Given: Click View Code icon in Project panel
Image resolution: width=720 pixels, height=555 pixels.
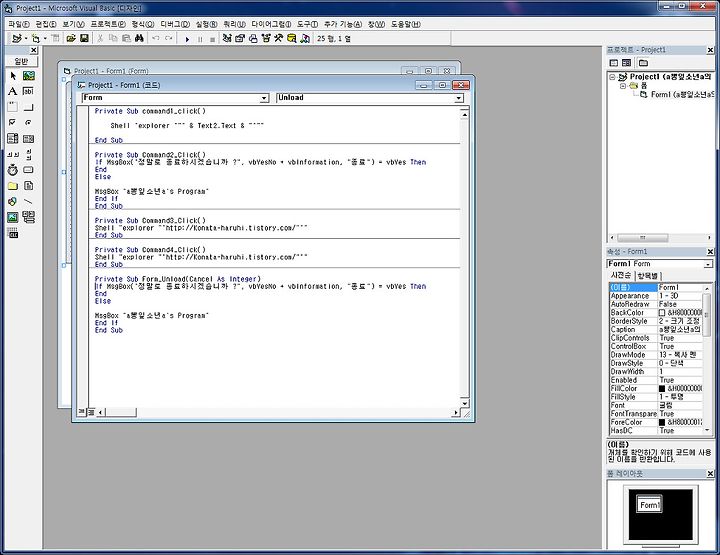Looking at the screenshot, I should 613,62.
